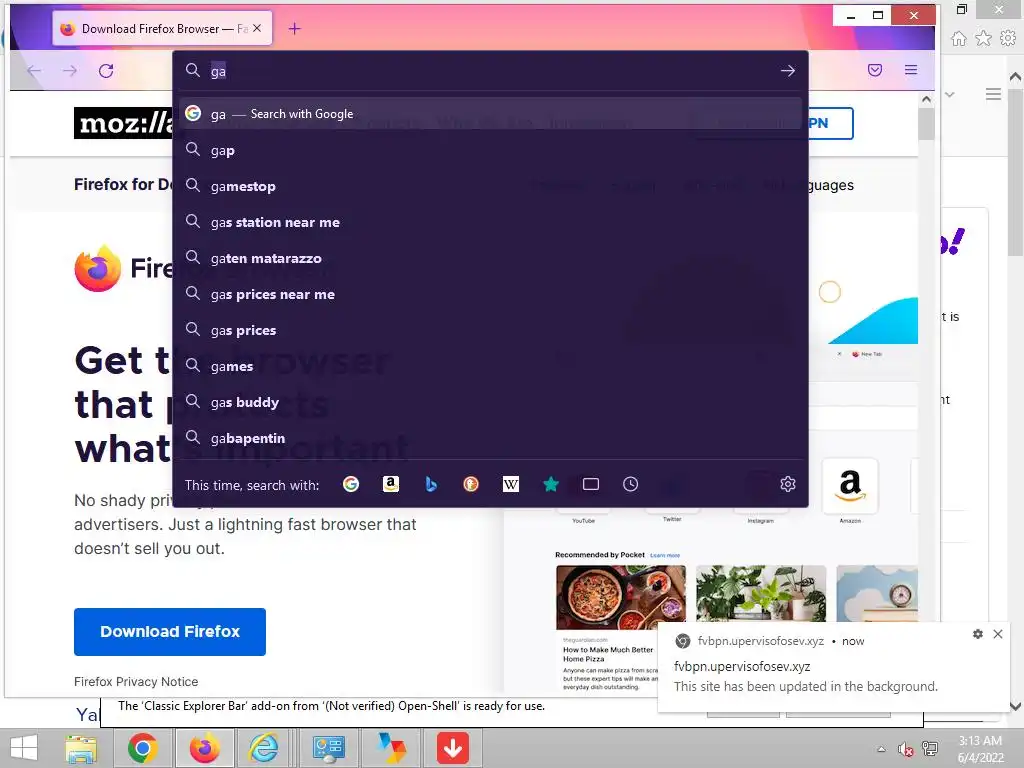Image resolution: width=1024 pixels, height=768 pixels.
Task: Go back using Firefox back arrow
Action: tap(34, 71)
